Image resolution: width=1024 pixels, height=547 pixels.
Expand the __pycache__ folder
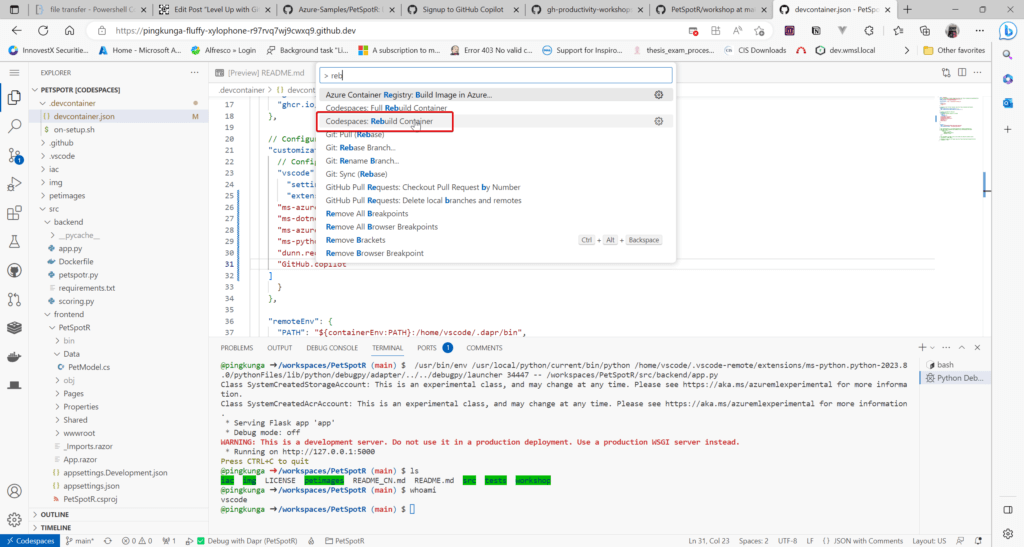[78, 235]
